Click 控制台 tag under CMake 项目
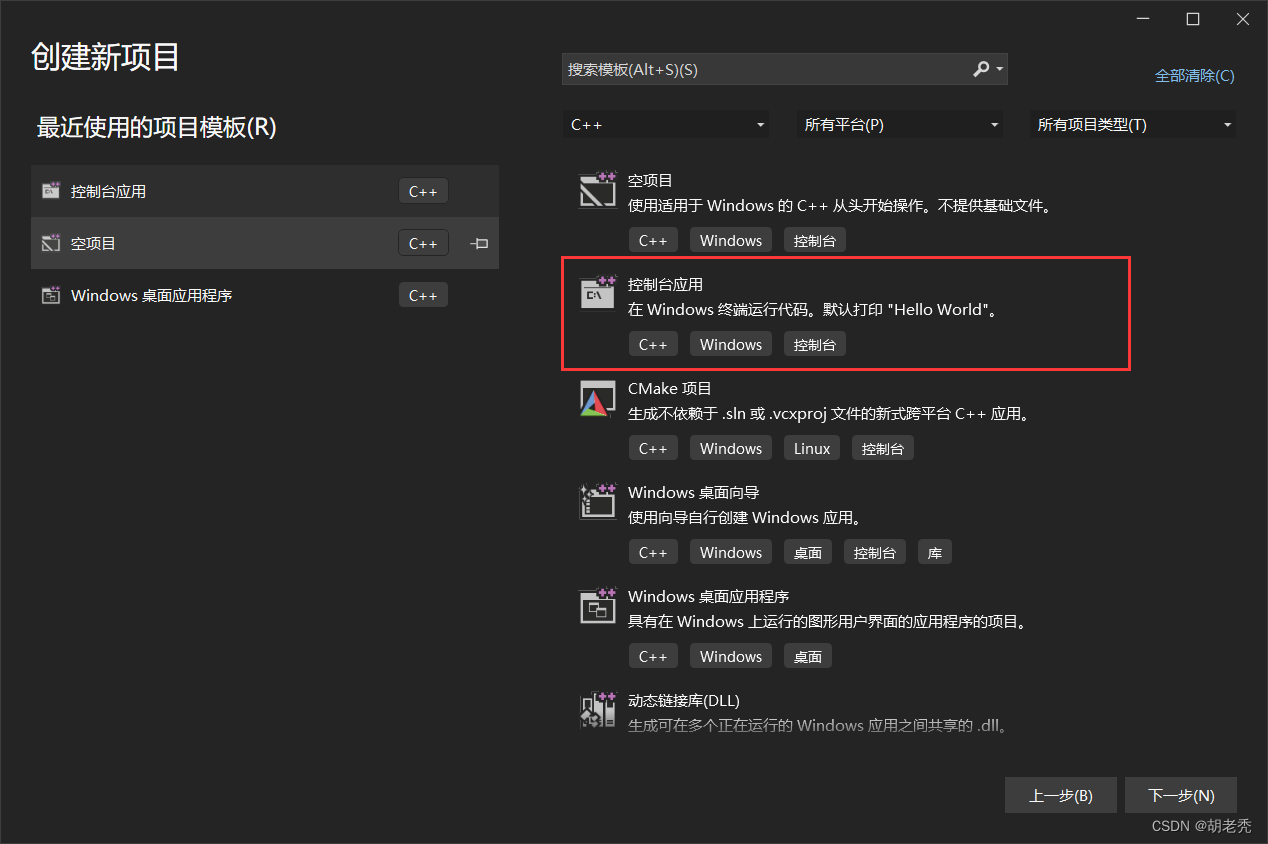 (x=883, y=448)
